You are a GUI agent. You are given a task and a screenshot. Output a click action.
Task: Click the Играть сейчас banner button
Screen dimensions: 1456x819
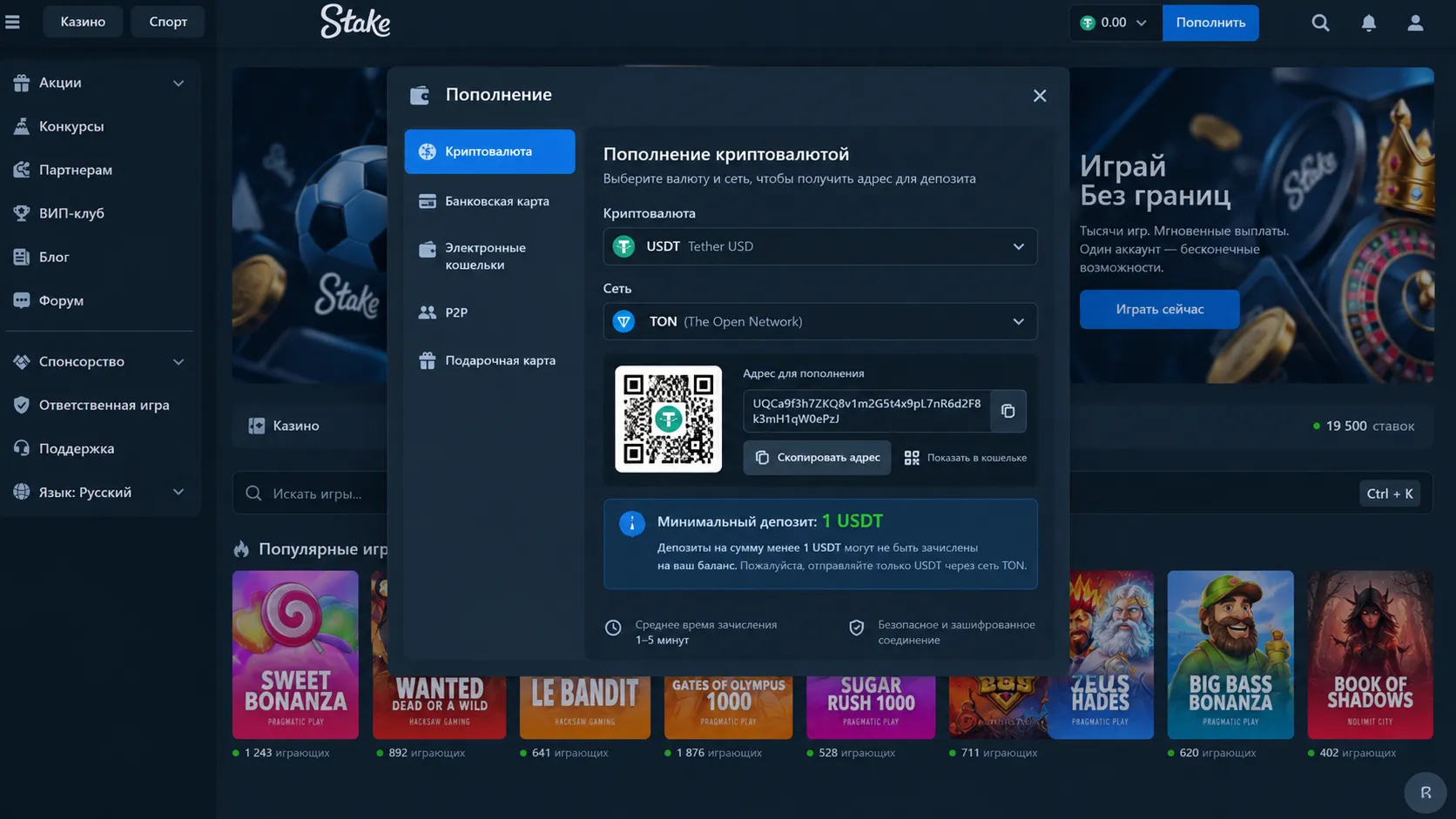pyautogui.click(x=1160, y=309)
